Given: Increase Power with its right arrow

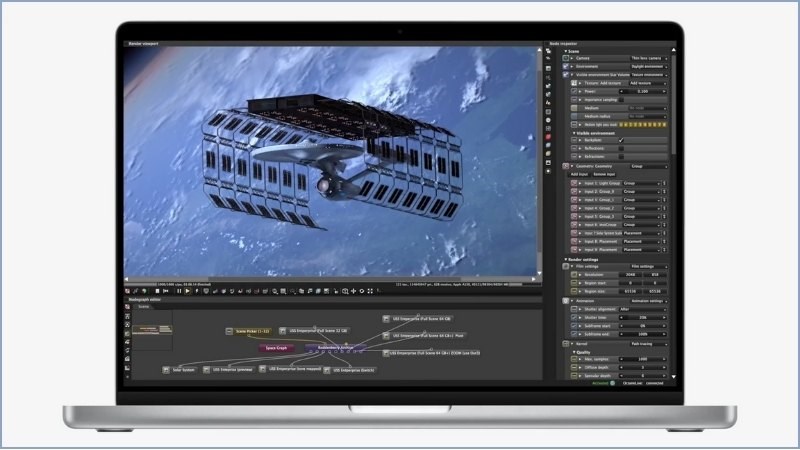Looking at the screenshot, I should 664,91.
